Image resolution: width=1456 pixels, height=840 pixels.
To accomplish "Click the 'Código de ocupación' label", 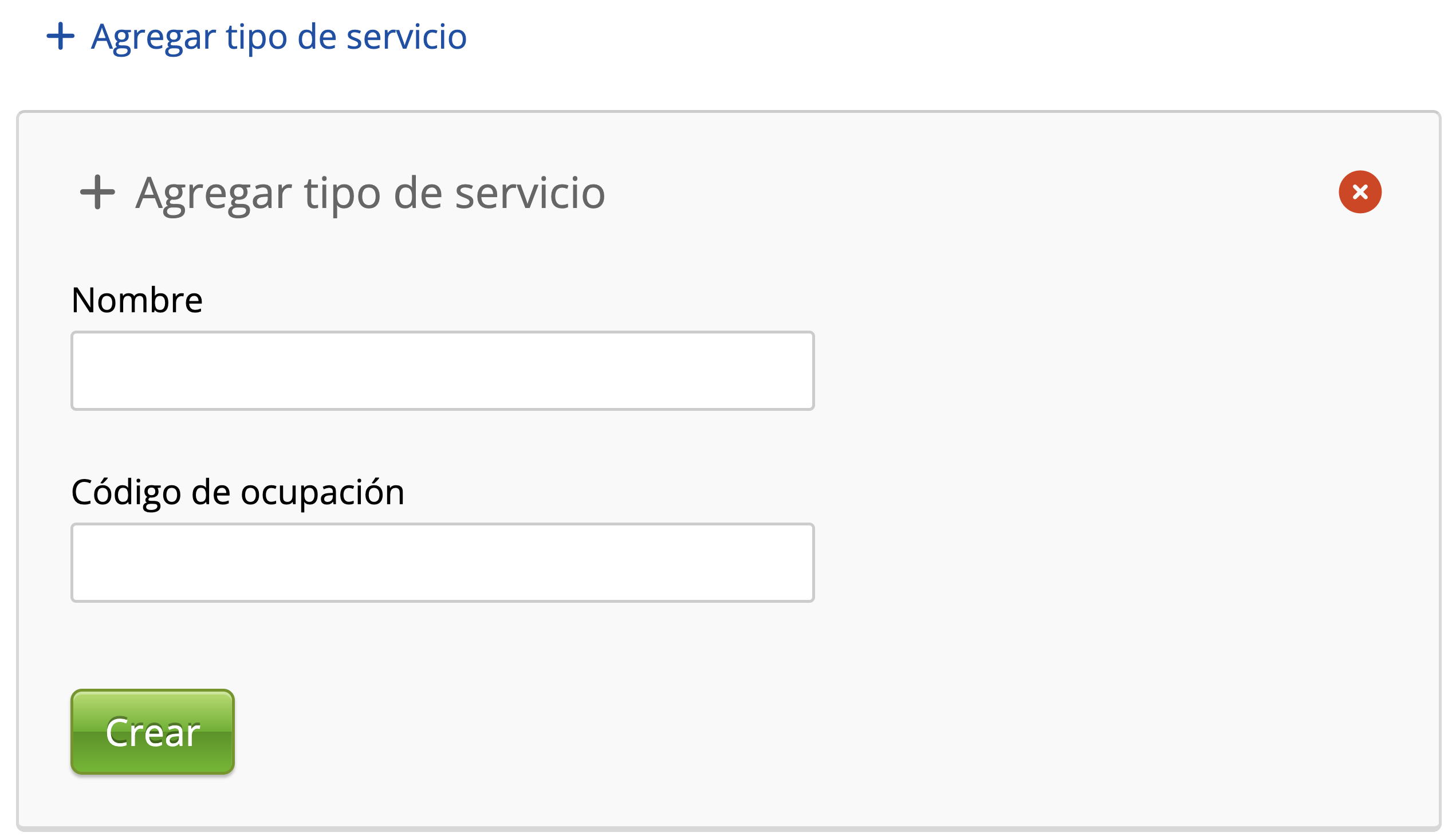I will (238, 492).
